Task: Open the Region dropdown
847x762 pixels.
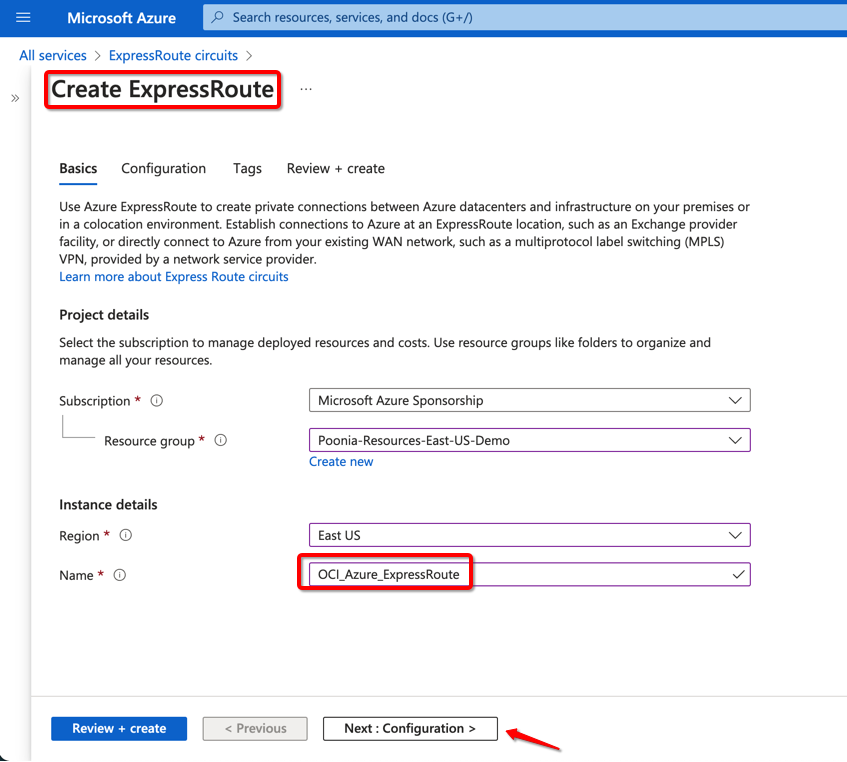Action: click(x=529, y=536)
